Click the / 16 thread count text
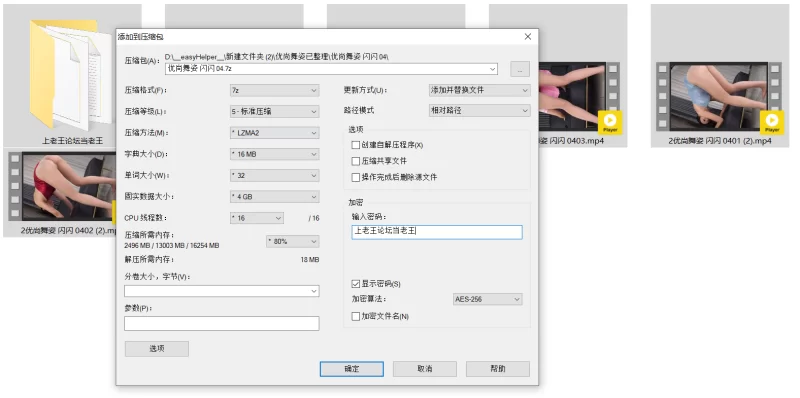800x398 pixels. pos(314,218)
